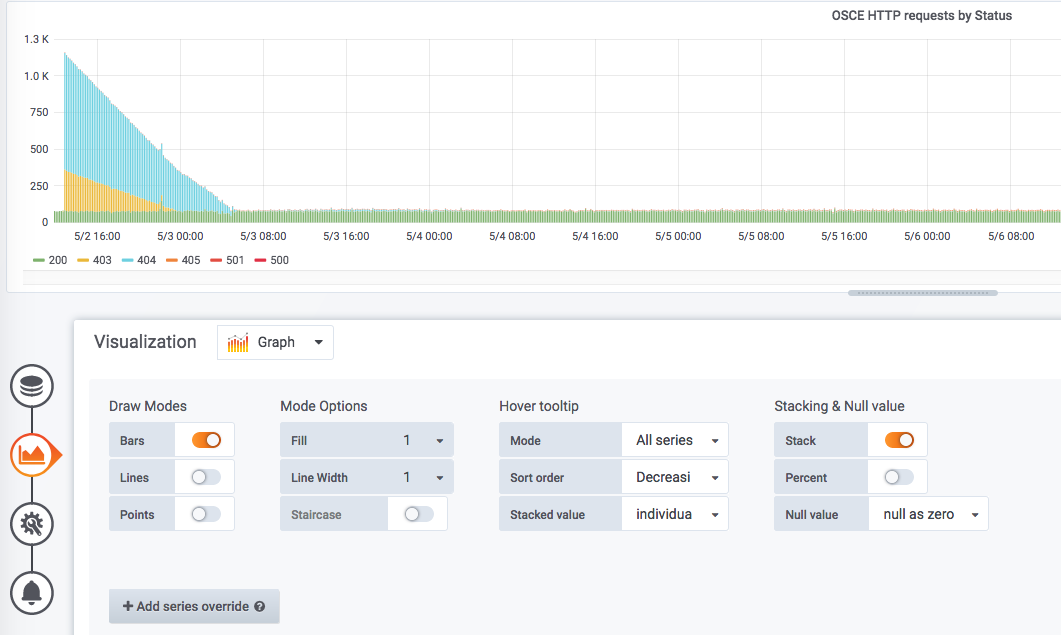Click the Hover tooltip heading
Viewport: 1061px width, 635px height.
[x=539, y=406]
